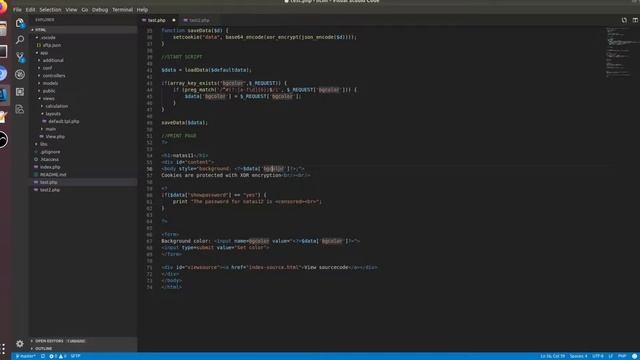Open the Help menu
The width and height of the screenshot is (640, 360).
(142, 9)
